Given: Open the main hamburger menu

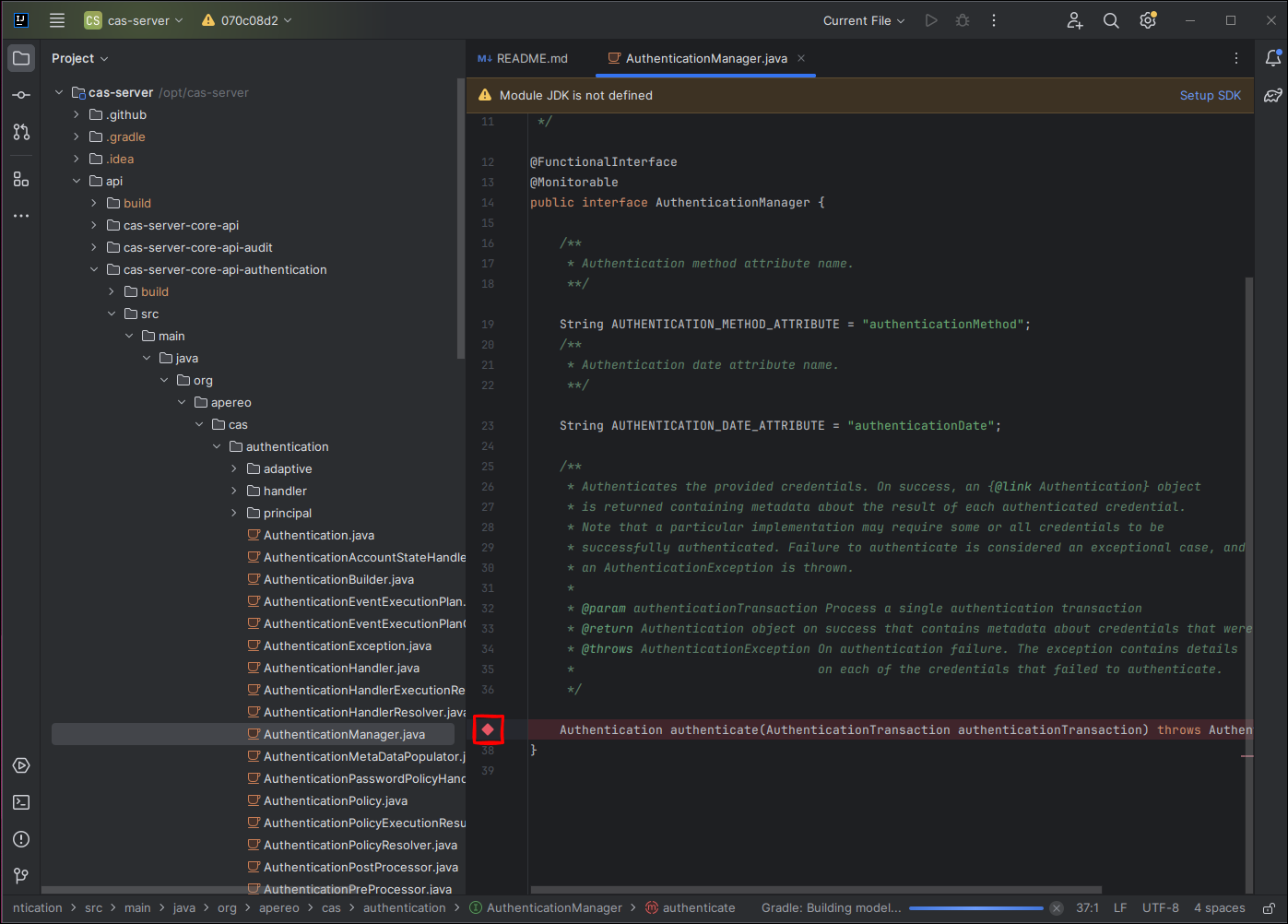Looking at the screenshot, I should (x=57, y=20).
